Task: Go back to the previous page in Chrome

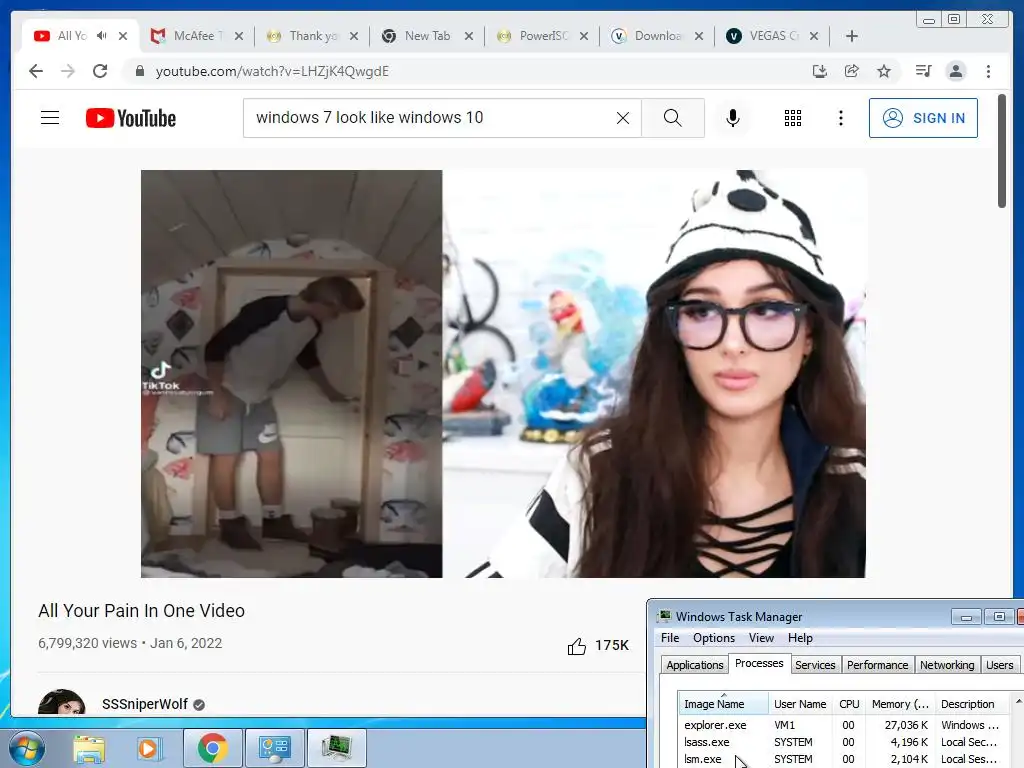Action: click(x=36, y=71)
